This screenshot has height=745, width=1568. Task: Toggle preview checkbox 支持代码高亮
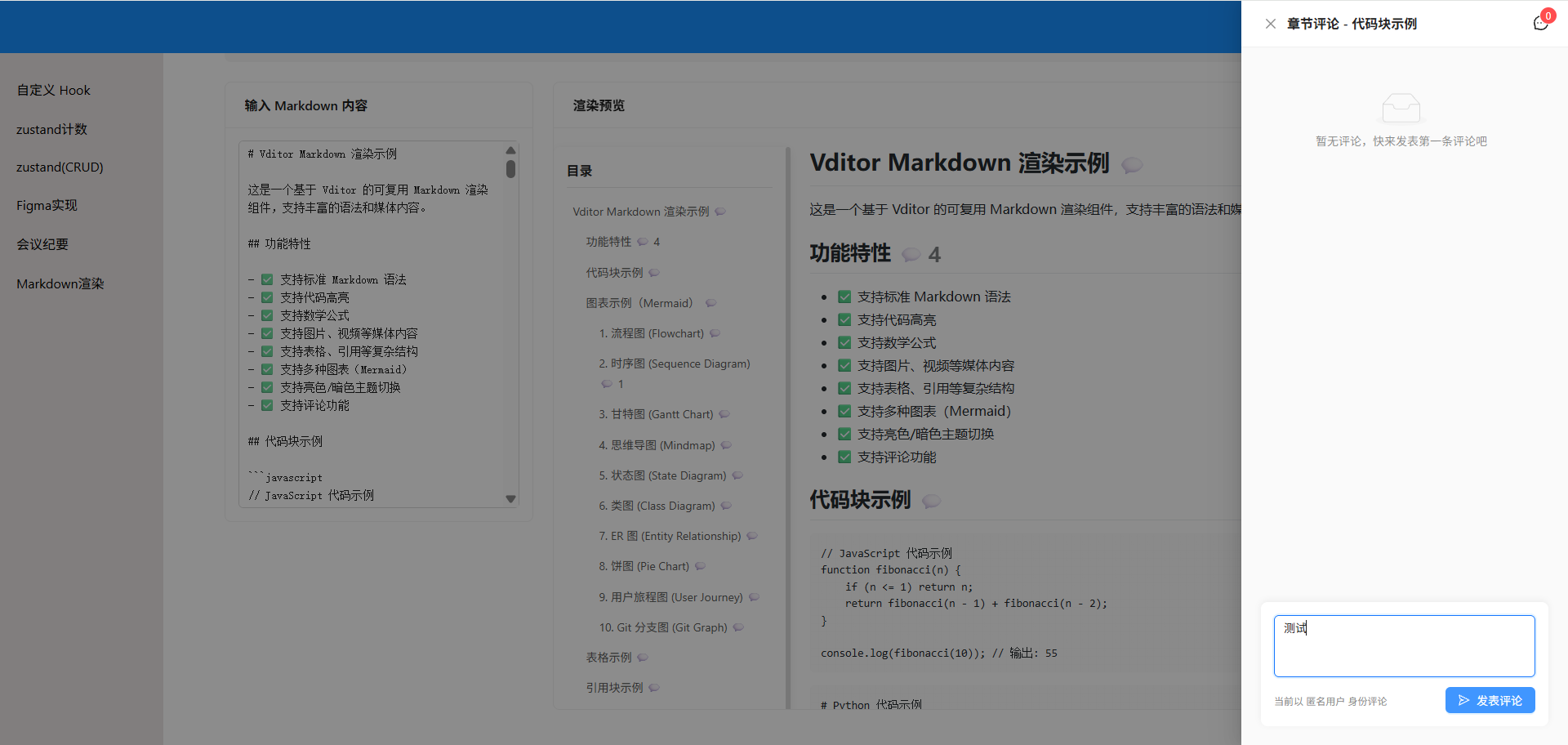pyautogui.click(x=844, y=320)
